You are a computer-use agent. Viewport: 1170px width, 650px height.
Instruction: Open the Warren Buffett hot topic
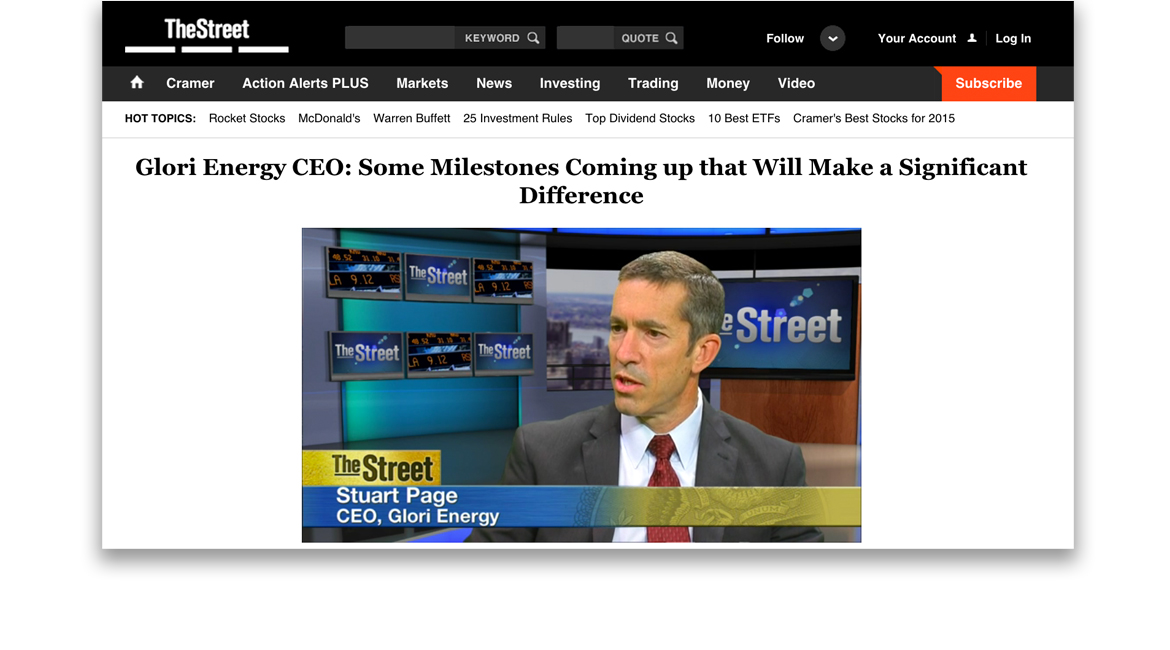412,119
